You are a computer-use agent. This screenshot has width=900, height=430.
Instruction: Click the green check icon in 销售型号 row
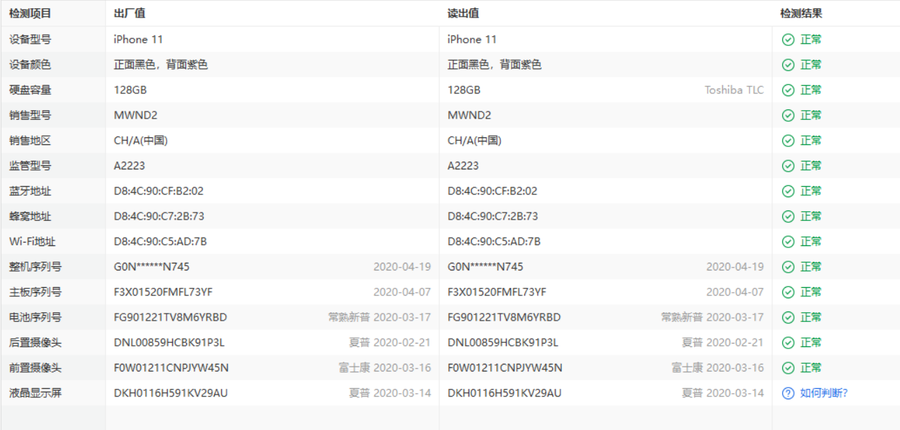point(788,115)
